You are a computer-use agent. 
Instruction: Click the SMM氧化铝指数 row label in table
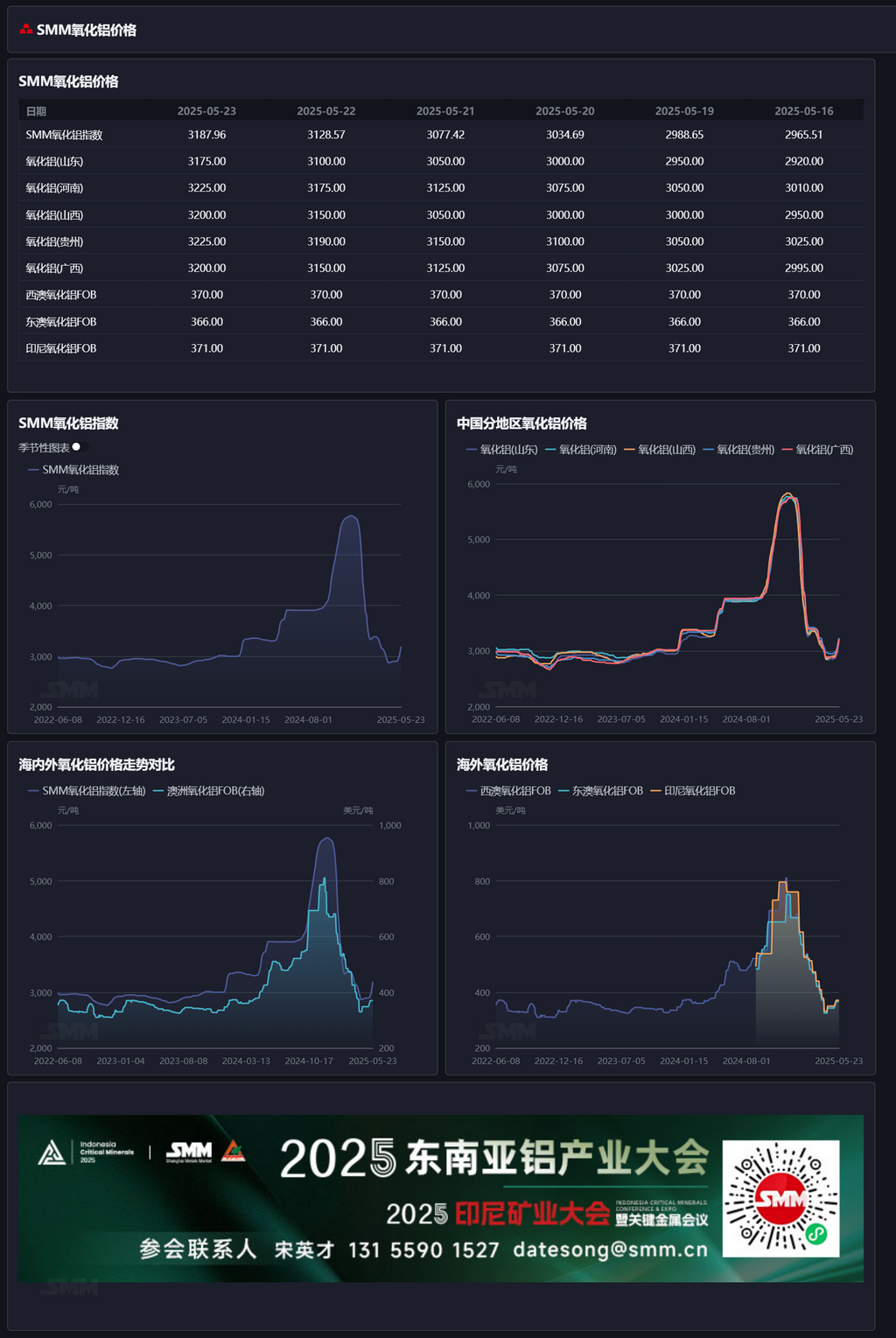pyautogui.click(x=64, y=135)
